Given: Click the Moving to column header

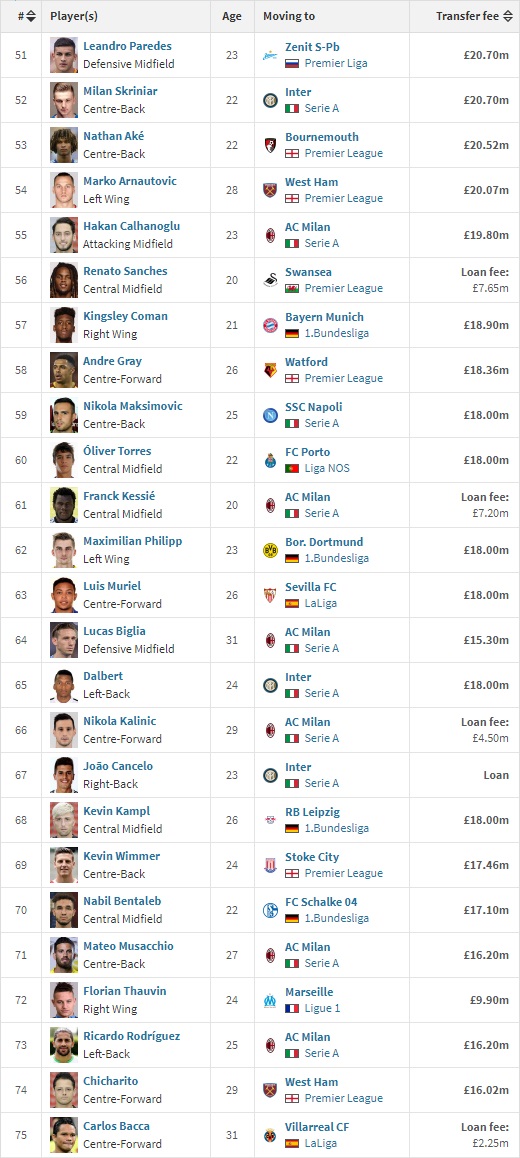Looking at the screenshot, I should tap(289, 16).
